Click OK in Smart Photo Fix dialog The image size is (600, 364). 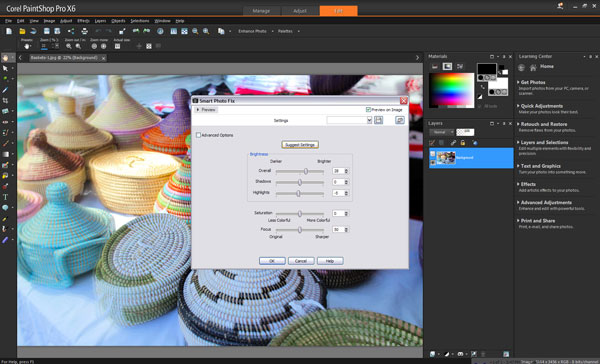point(272,261)
